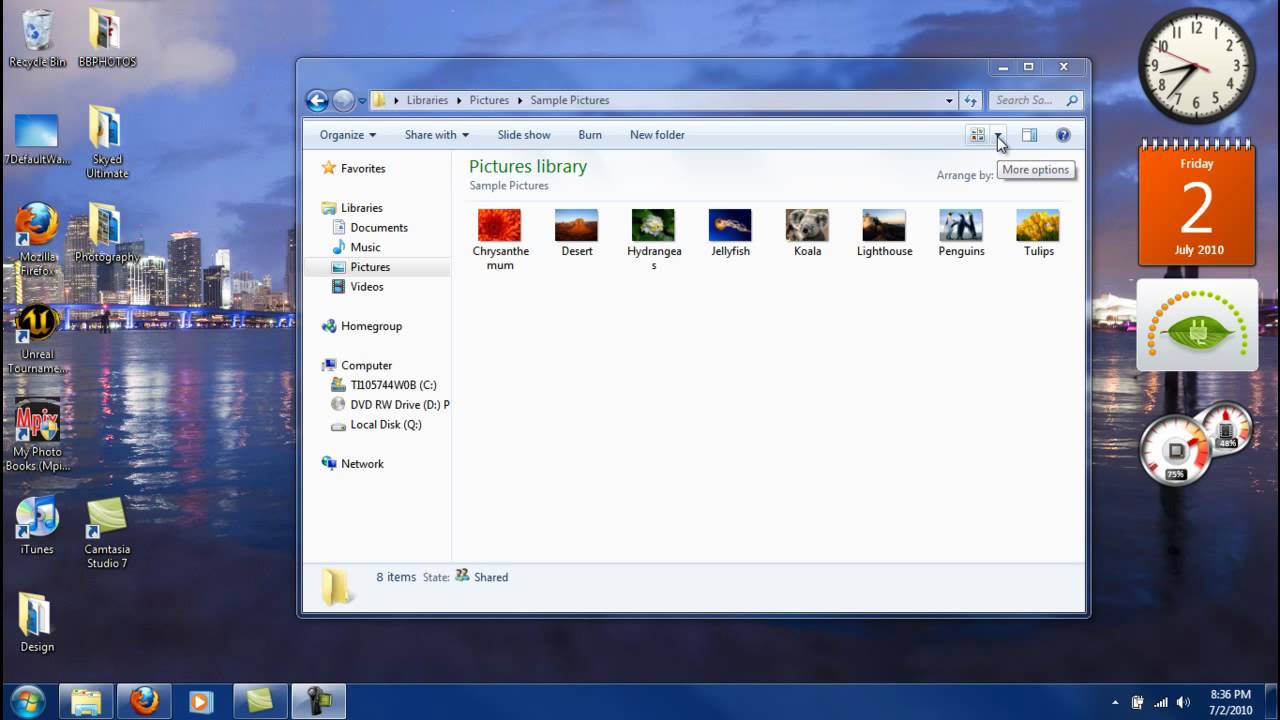The image size is (1280, 720).
Task: Toggle the preview pane button
Action: point(1029,135)
